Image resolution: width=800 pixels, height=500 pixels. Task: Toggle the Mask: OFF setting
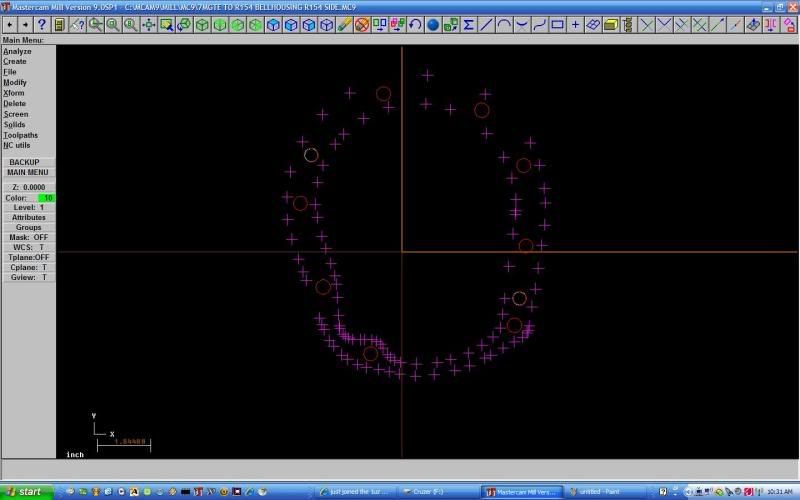point(29,237)
